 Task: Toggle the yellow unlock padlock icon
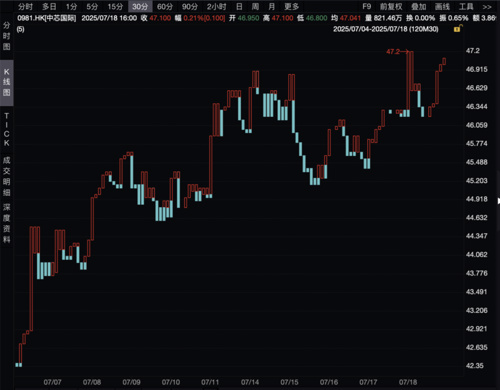pos(457,29)
